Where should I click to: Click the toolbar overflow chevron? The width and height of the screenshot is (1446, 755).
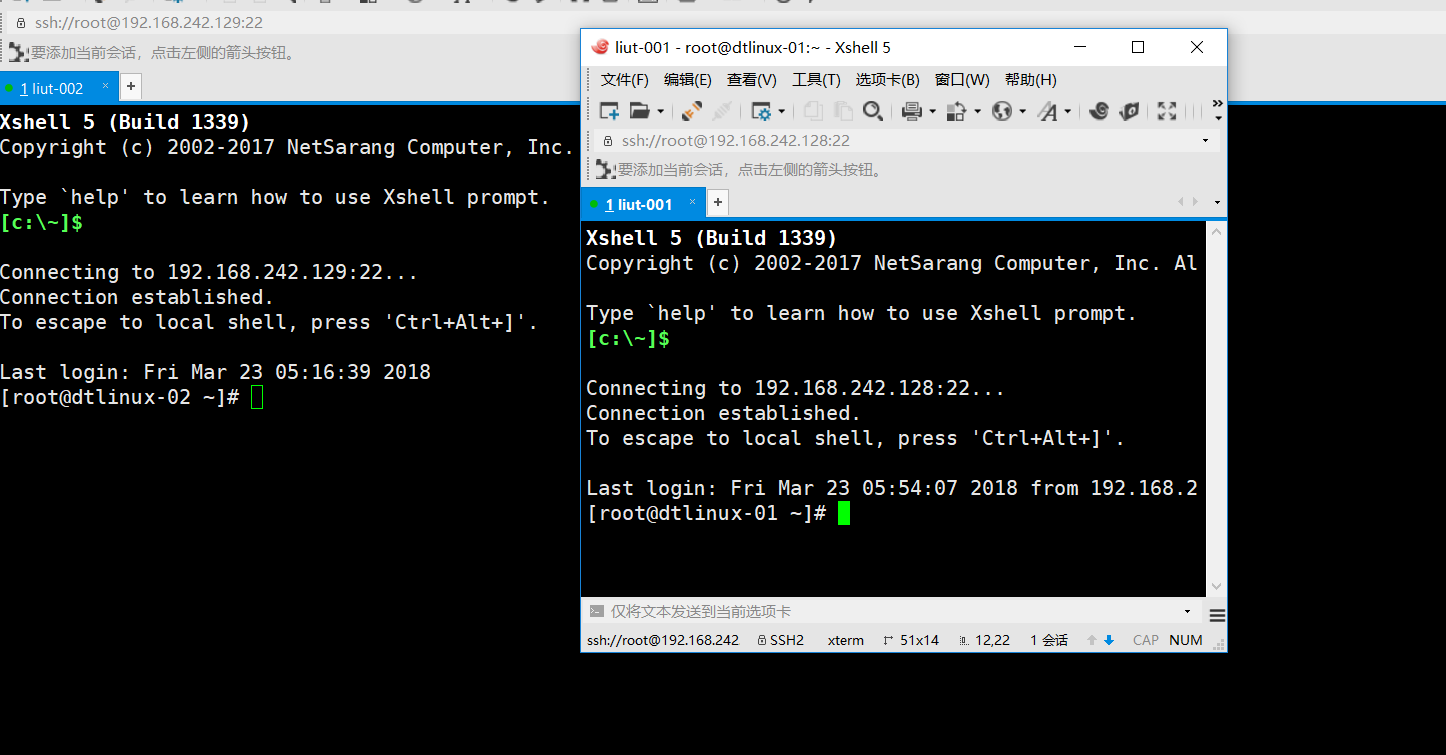point(1217,104)
